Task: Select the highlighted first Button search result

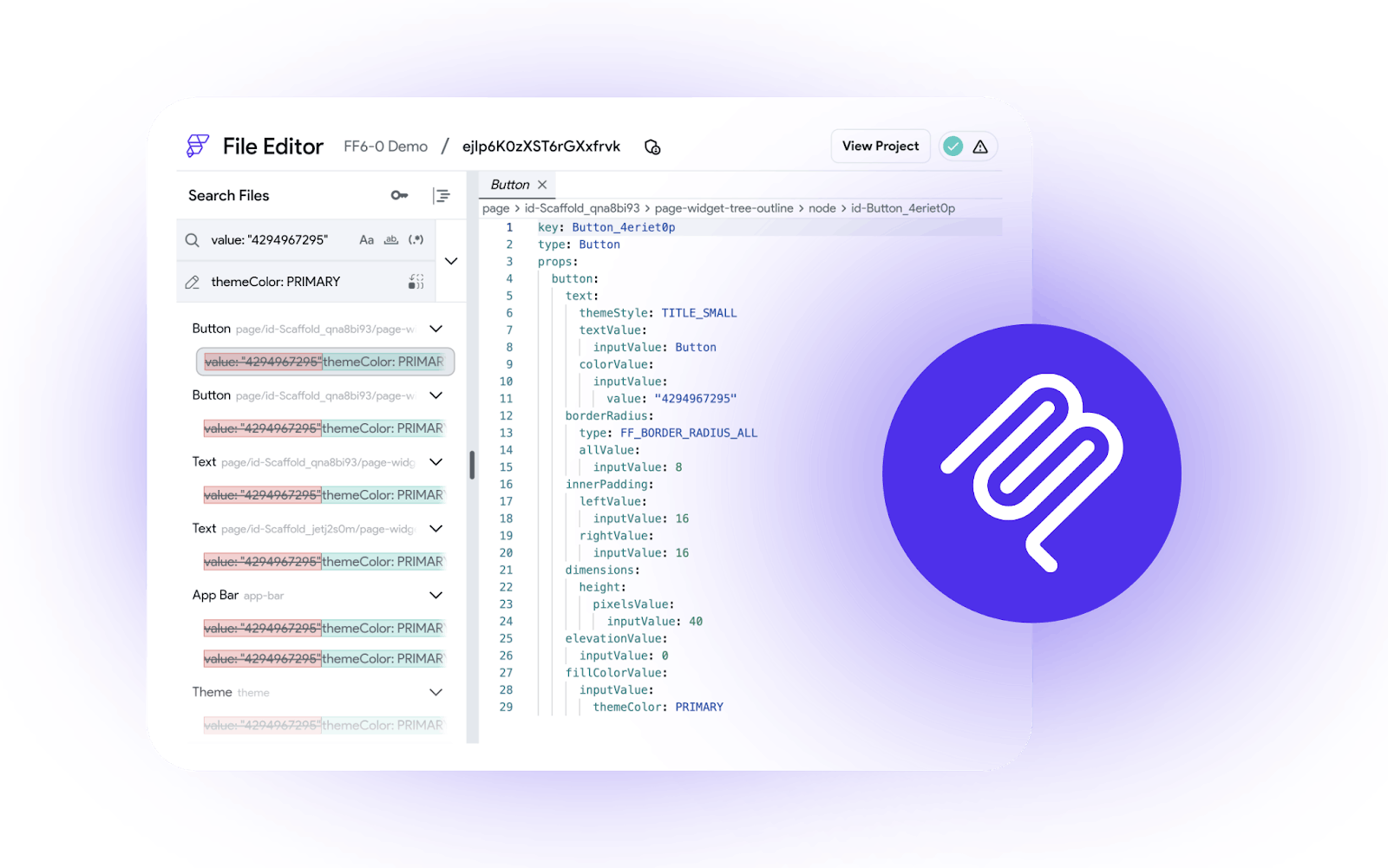Action: point(325,362)
